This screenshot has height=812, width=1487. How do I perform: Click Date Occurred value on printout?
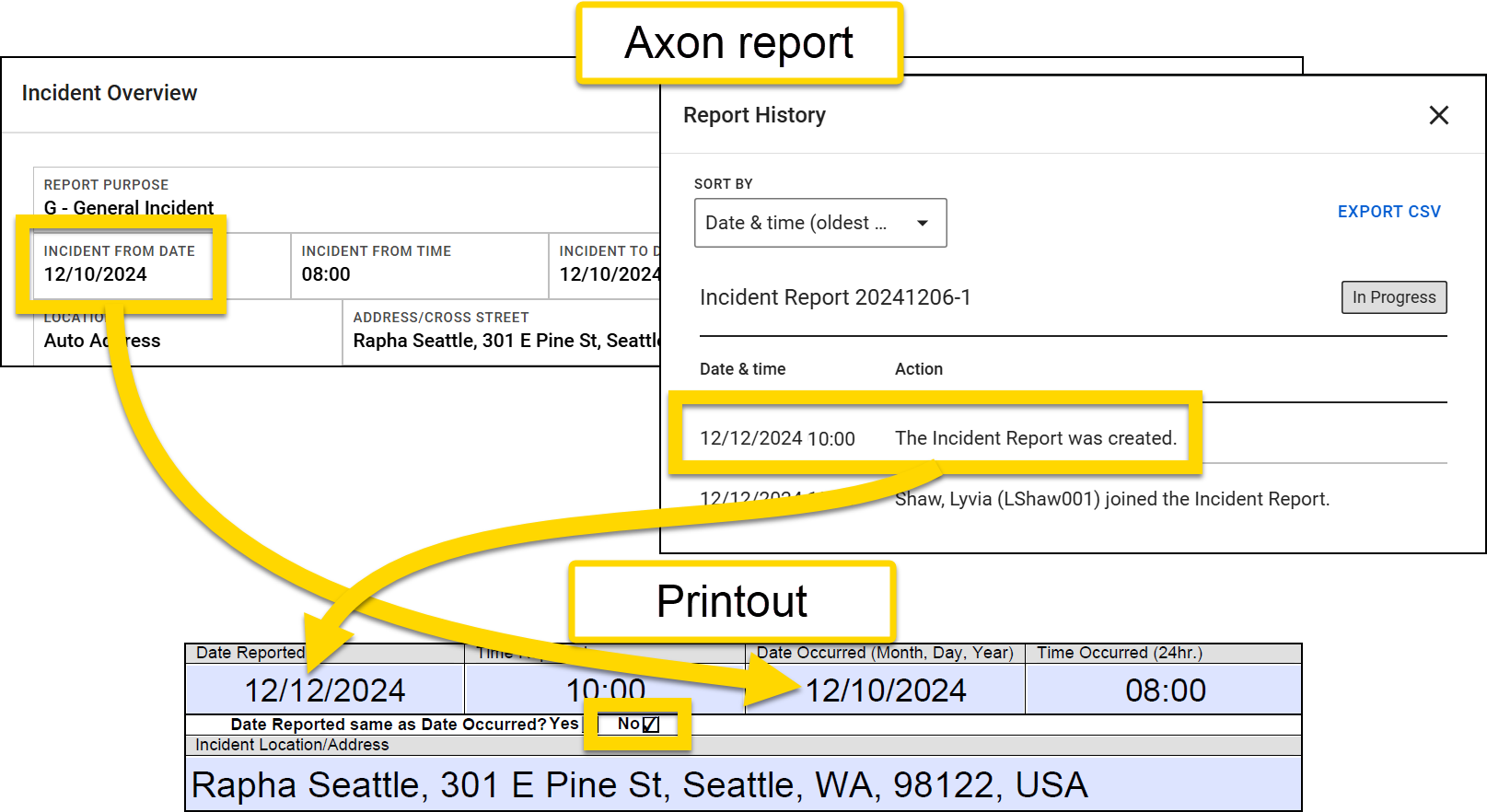pyautogui.click(x=886, y=690)
